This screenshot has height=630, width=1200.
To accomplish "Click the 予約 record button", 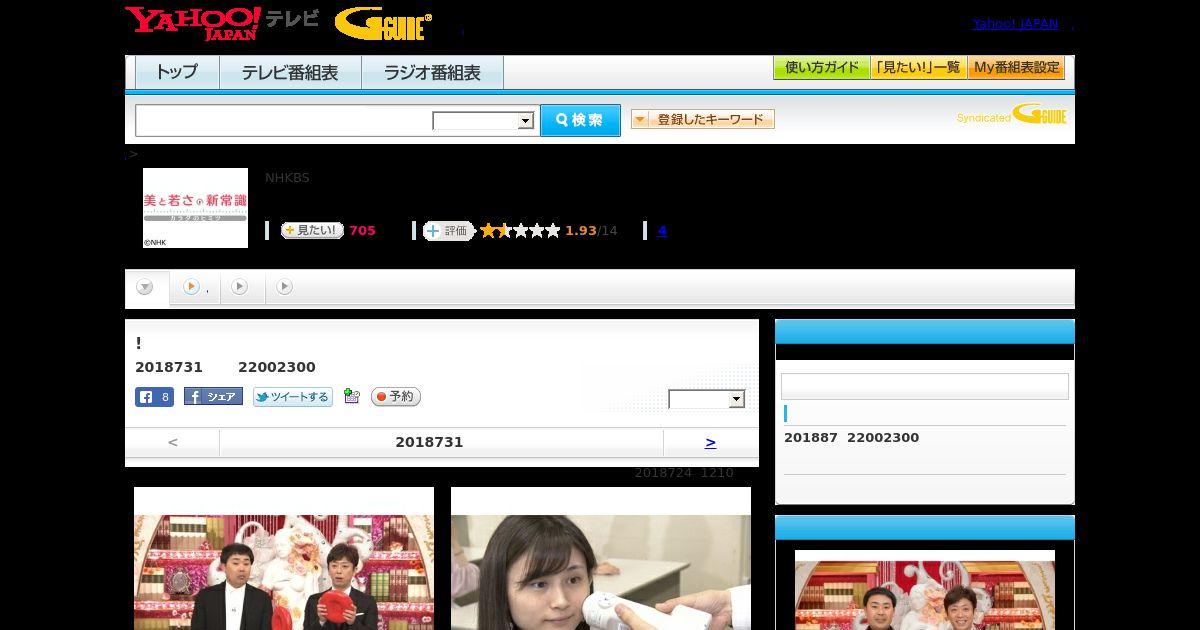I will [x=396, y=397].
